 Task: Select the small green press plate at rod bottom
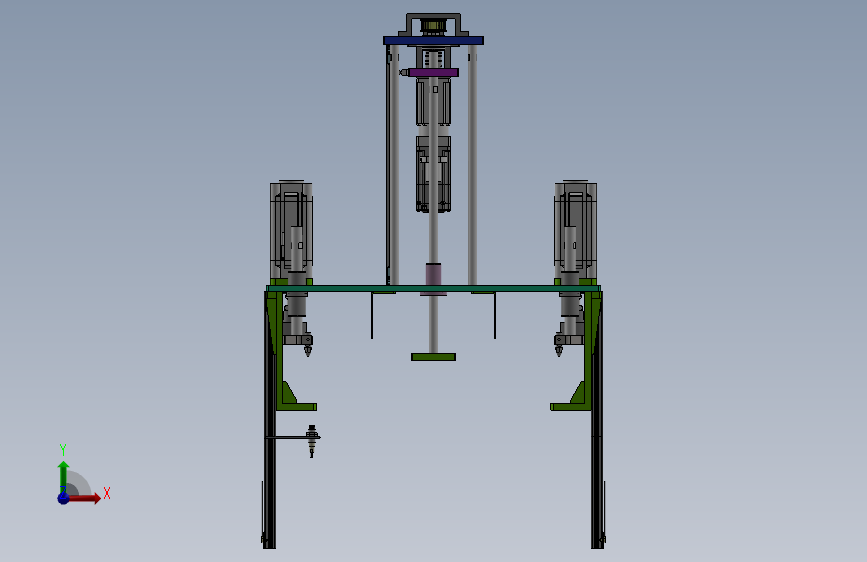point(434,357)
